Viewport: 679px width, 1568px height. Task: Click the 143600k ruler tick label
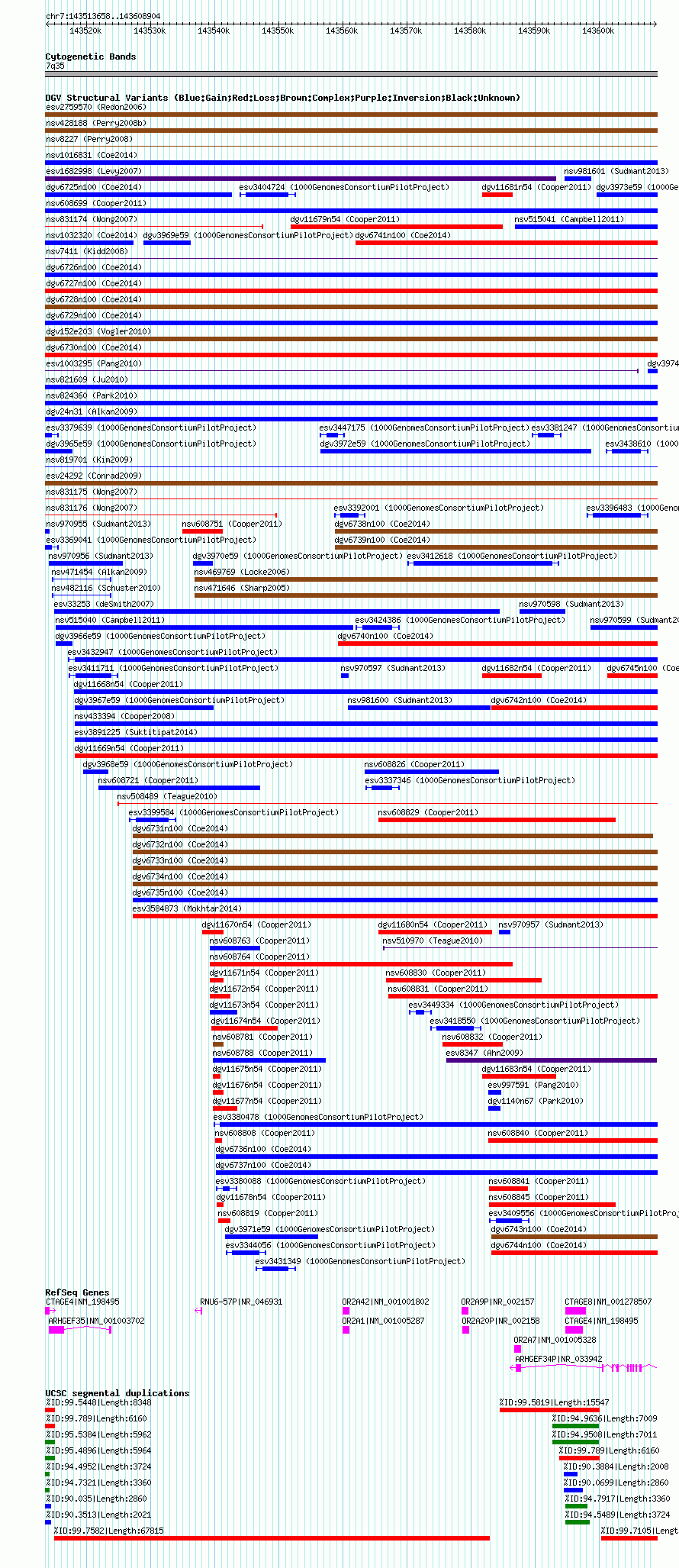[x=598, y=31]
